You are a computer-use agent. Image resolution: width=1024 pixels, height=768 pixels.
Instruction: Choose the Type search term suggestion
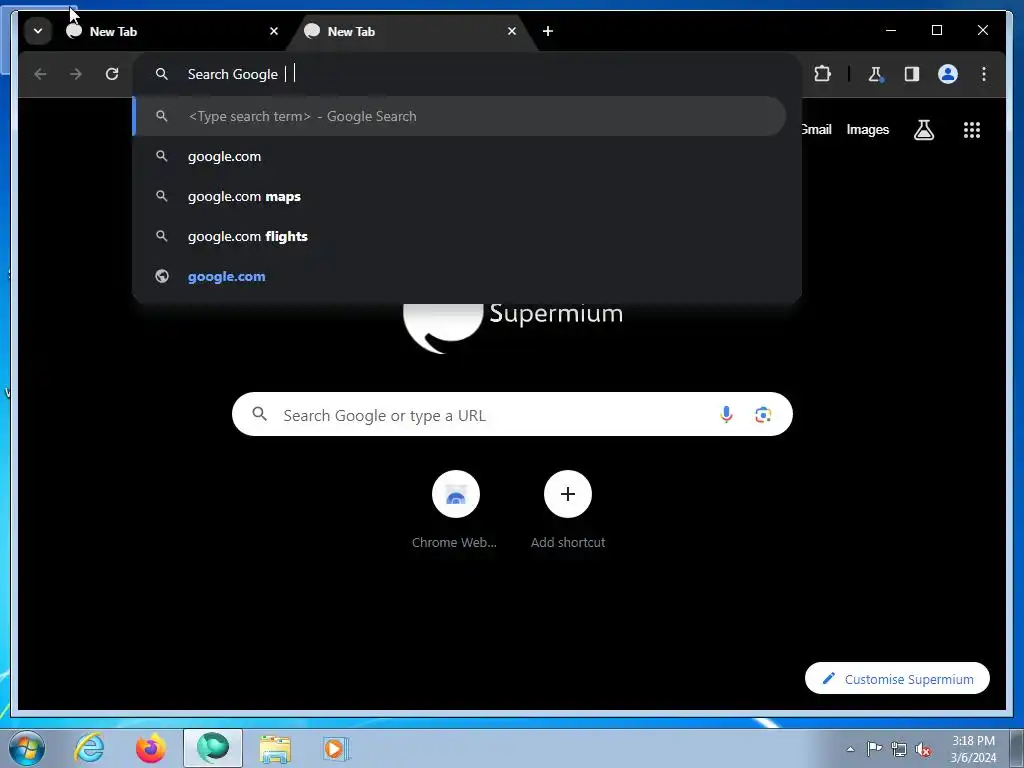click(x=460, y=116)
